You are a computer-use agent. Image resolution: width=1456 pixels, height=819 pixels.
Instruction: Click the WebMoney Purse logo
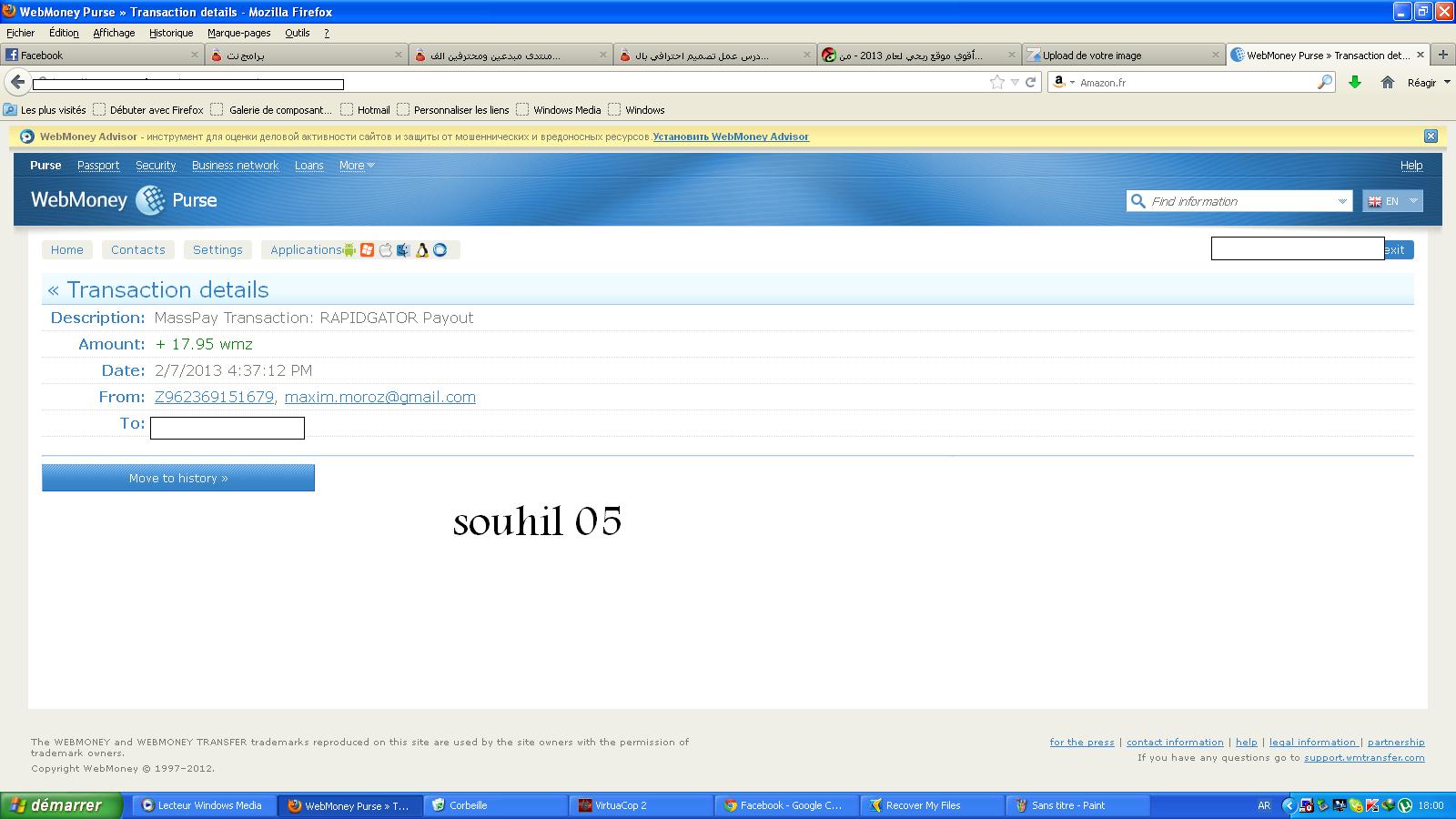124,200
